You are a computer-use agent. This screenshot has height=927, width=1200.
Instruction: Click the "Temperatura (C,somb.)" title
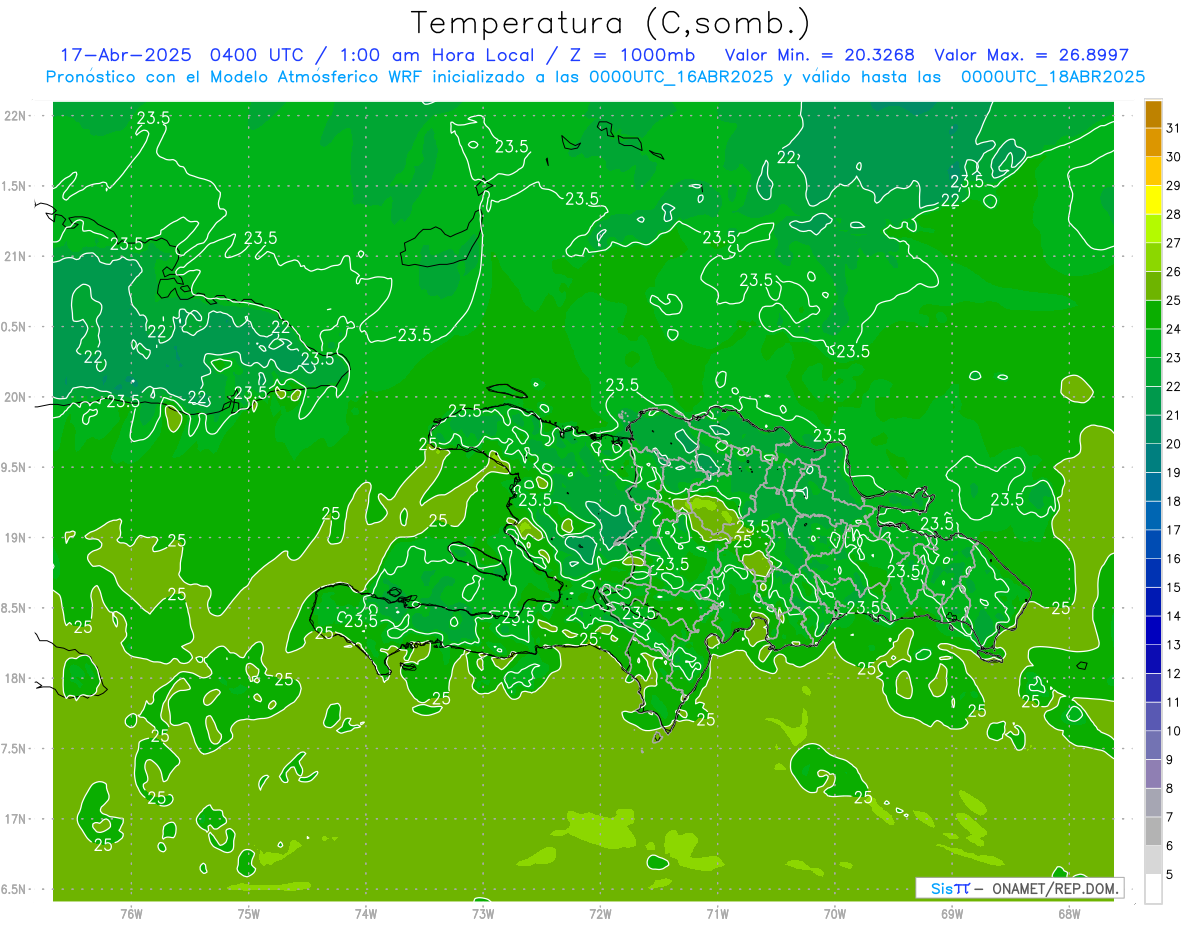(609, 24)
